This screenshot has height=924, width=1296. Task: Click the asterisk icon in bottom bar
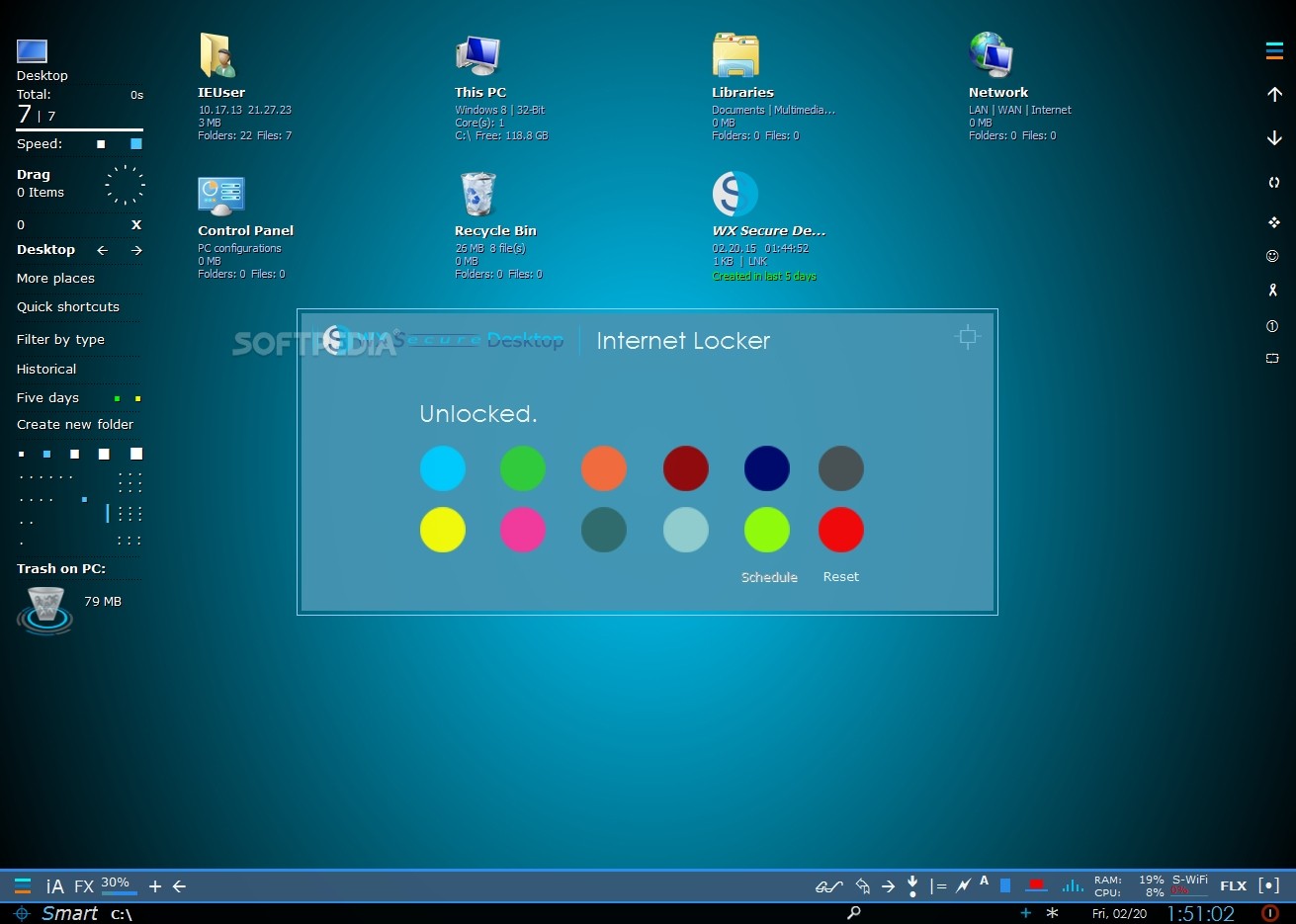point(1053,913)
